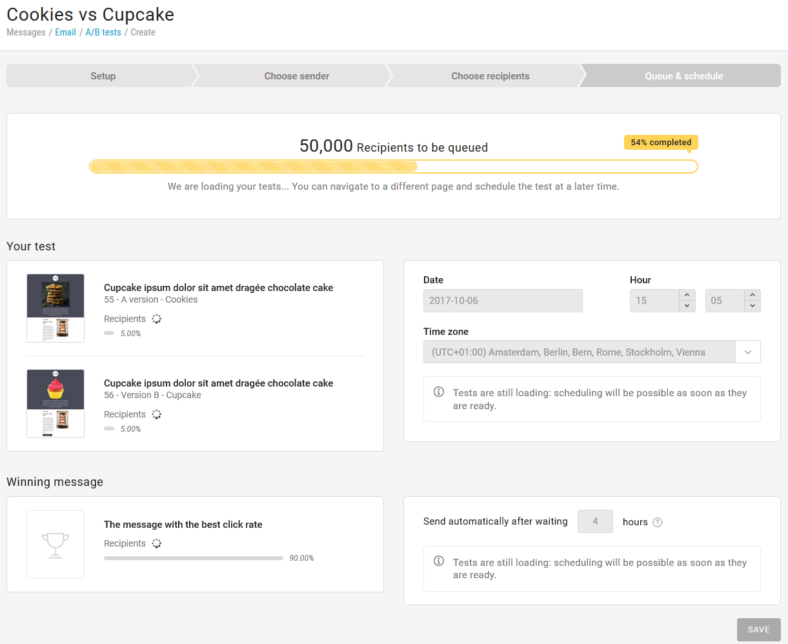Click the loading spinner for Version B recipients
Viewport: 788px width, 644px height.
157,414
